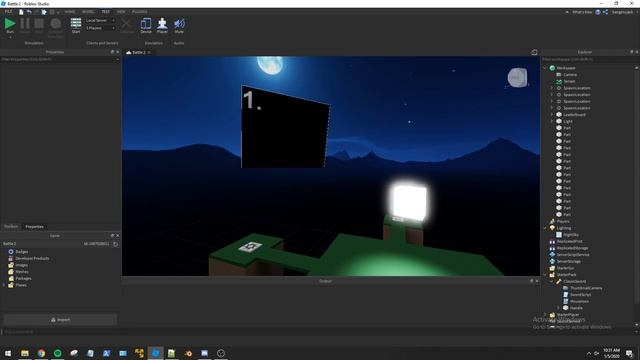The height and width of the screenshot is (360, 640).
Task: Select Players service in Explorer
Action: click(563, 221)
